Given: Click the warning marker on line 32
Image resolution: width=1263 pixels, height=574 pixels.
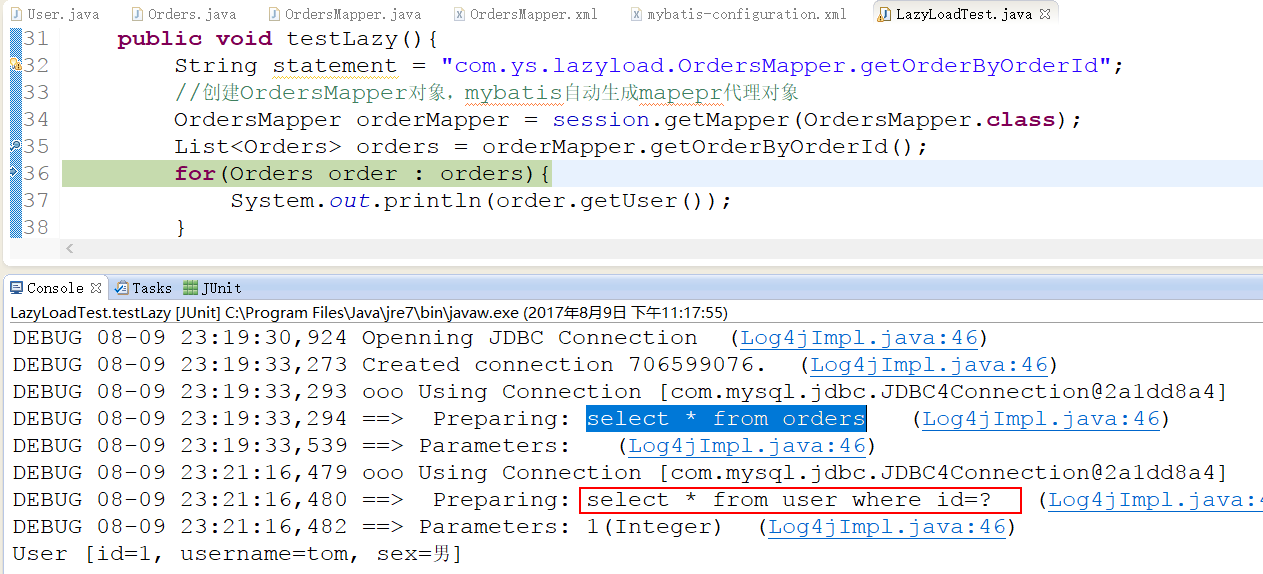Looking at the screenshot, I should (x=15, y=65).
